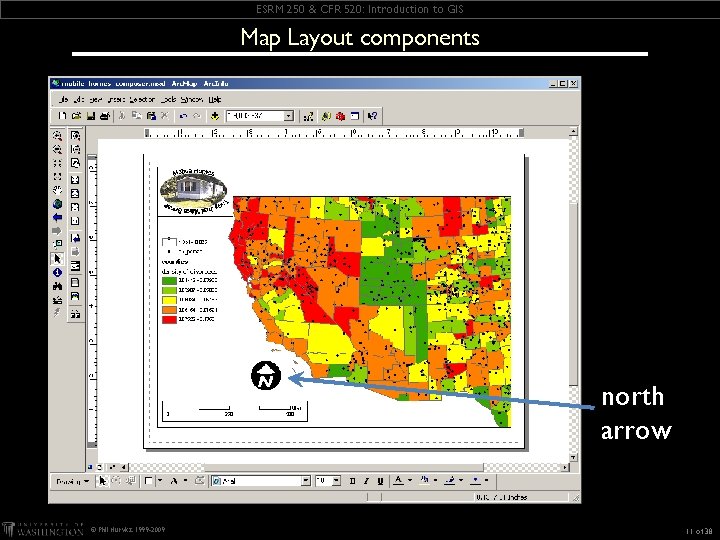Click the north arrow map element
The image size is (720, 540).
click(x=266, y=376)
